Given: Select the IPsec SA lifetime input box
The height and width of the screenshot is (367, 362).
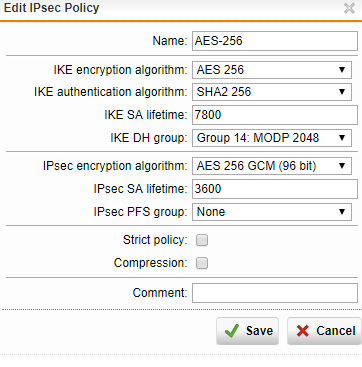Looking at the screenshot, I should coord(275,189).
